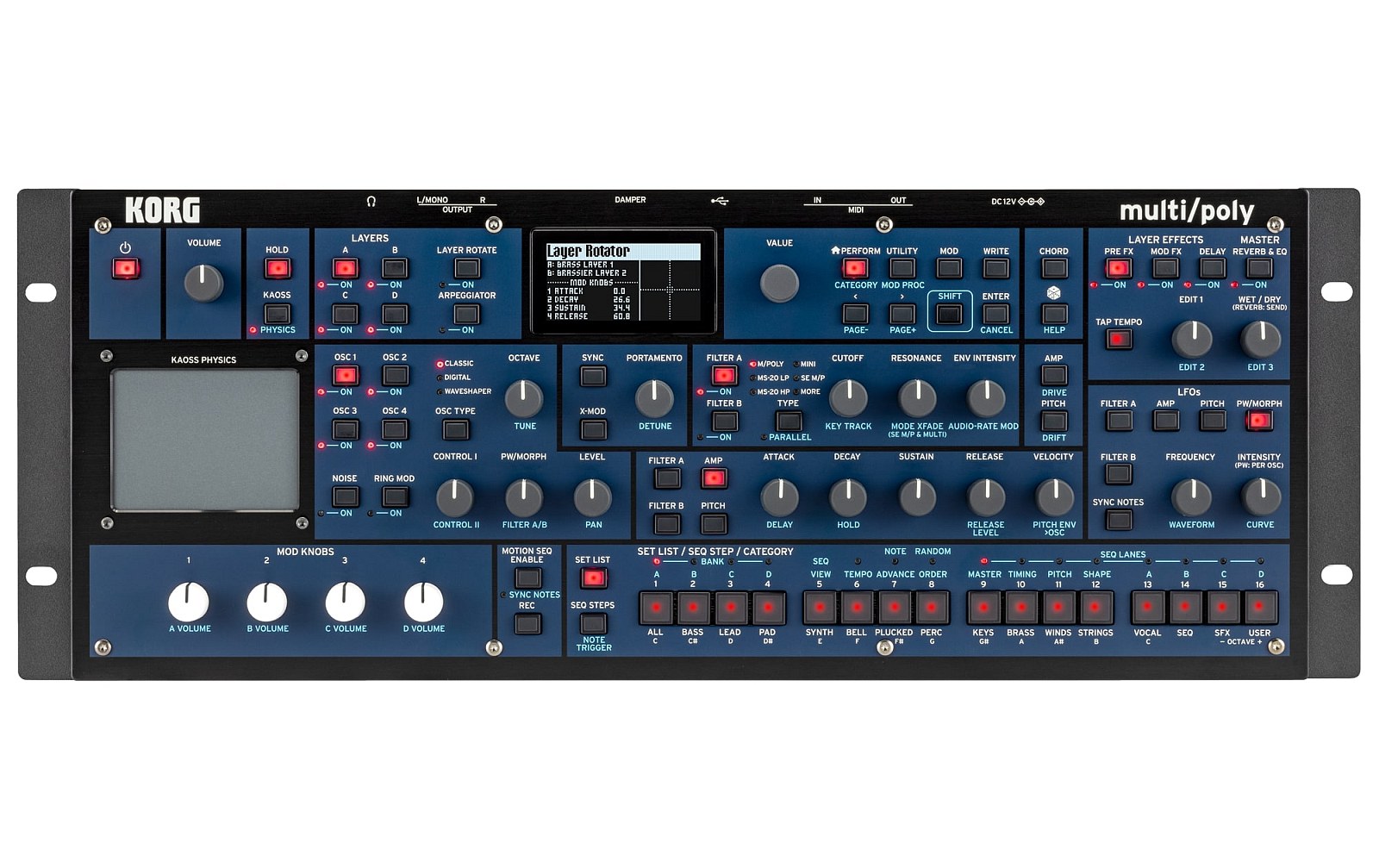This screenshot has height=868, width=1379.
Task: Toggle the red power button
Action: tap(126, 269)
